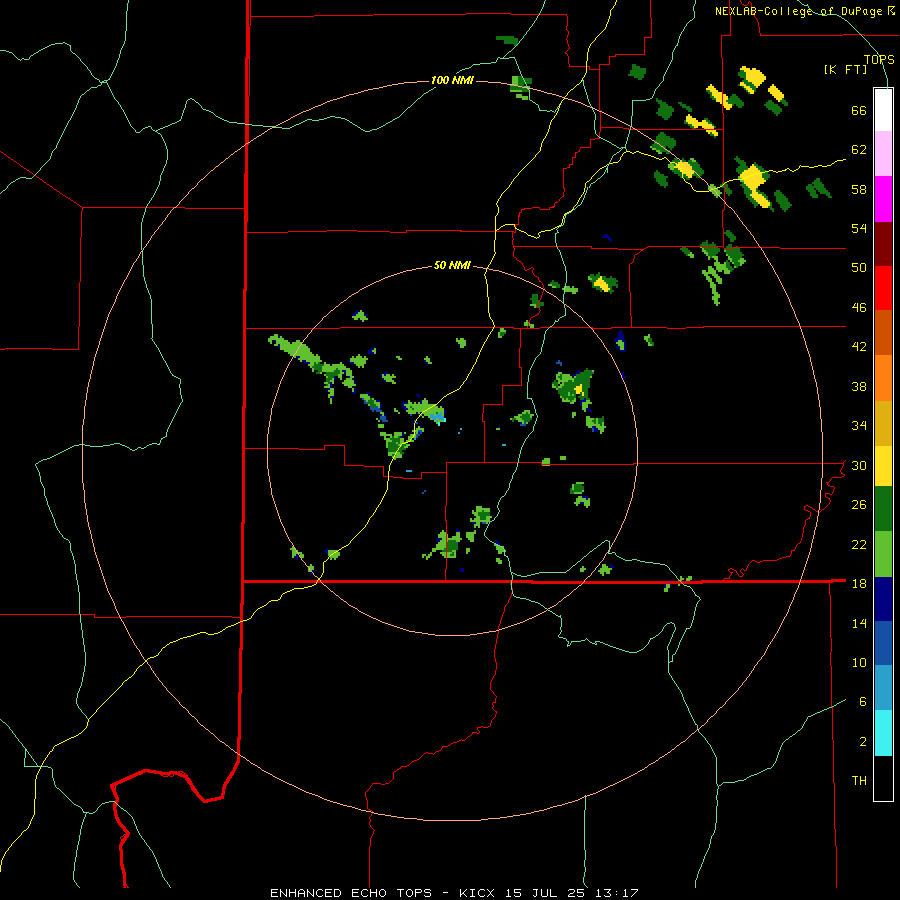Click the legend value "46"

click(859, 308)
